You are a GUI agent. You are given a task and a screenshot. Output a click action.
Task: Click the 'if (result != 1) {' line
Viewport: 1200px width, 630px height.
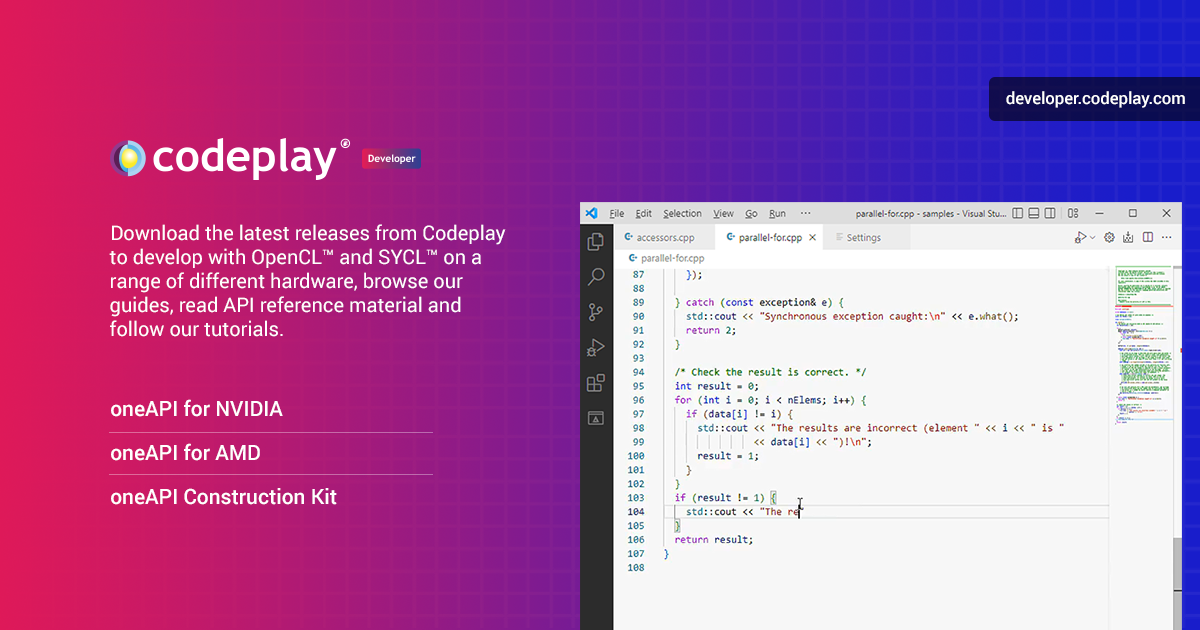click(726, 498)
